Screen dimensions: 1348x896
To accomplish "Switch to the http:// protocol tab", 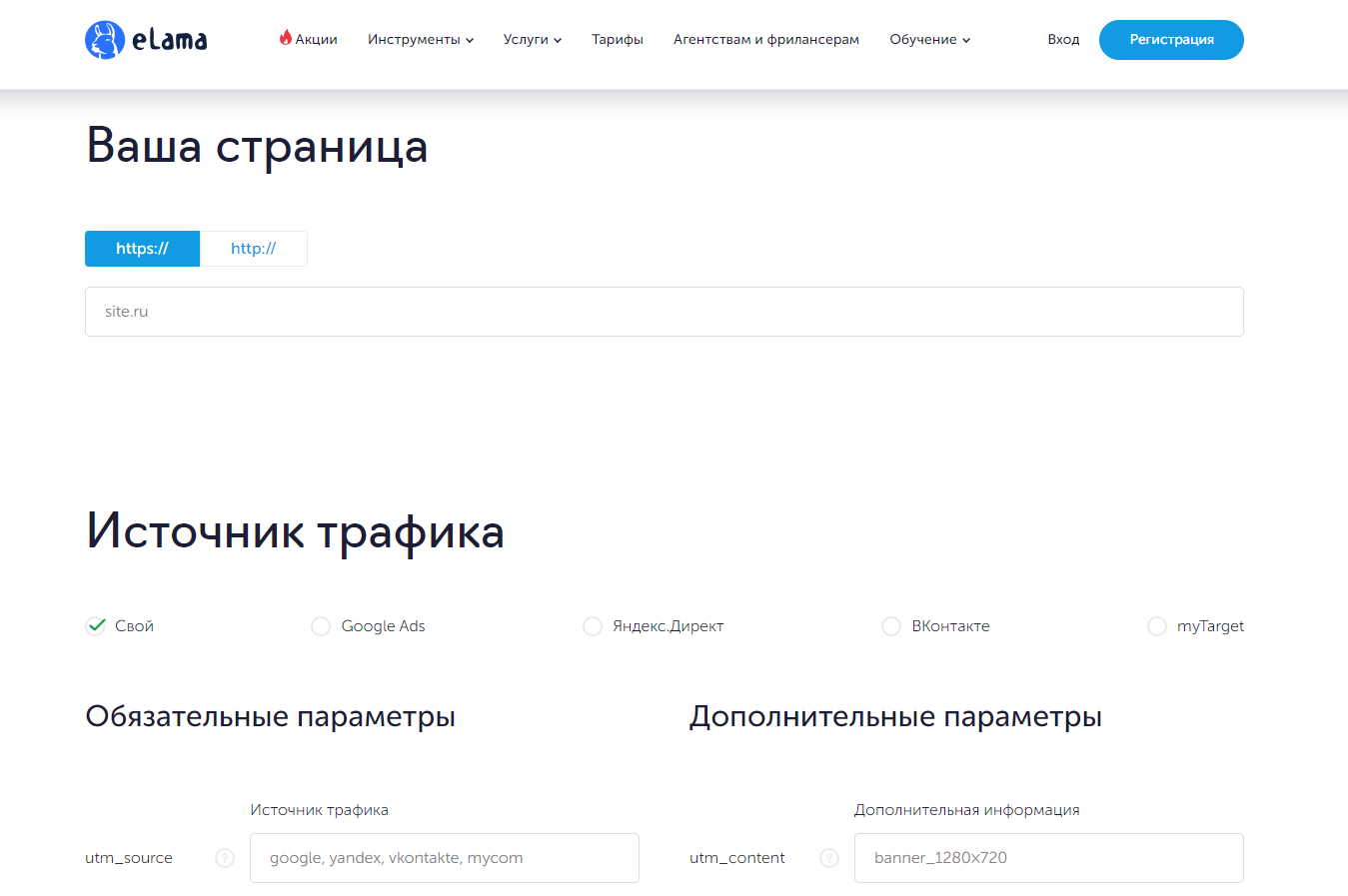I will tap(253, 249).
